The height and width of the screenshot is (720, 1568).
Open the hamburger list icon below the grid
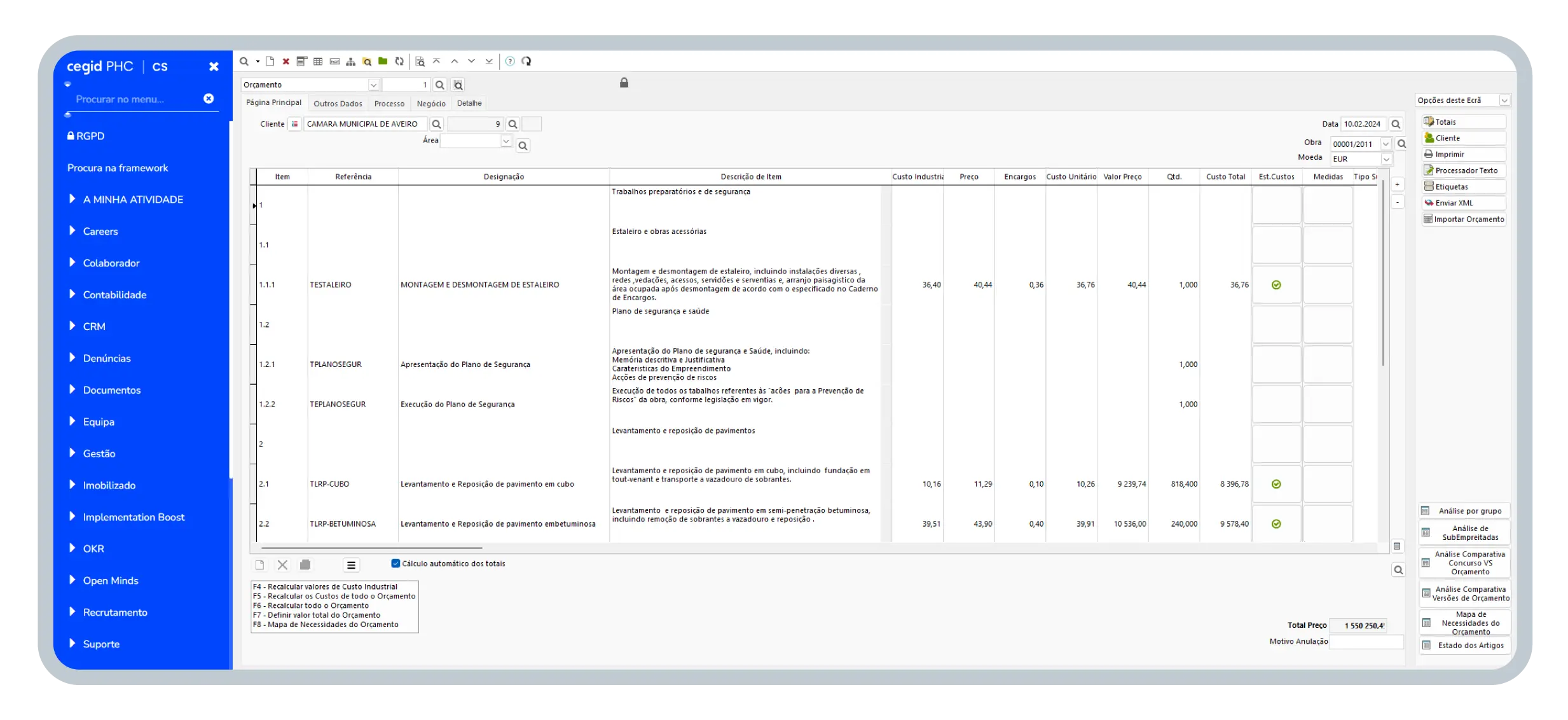click(x=351, y=565)
